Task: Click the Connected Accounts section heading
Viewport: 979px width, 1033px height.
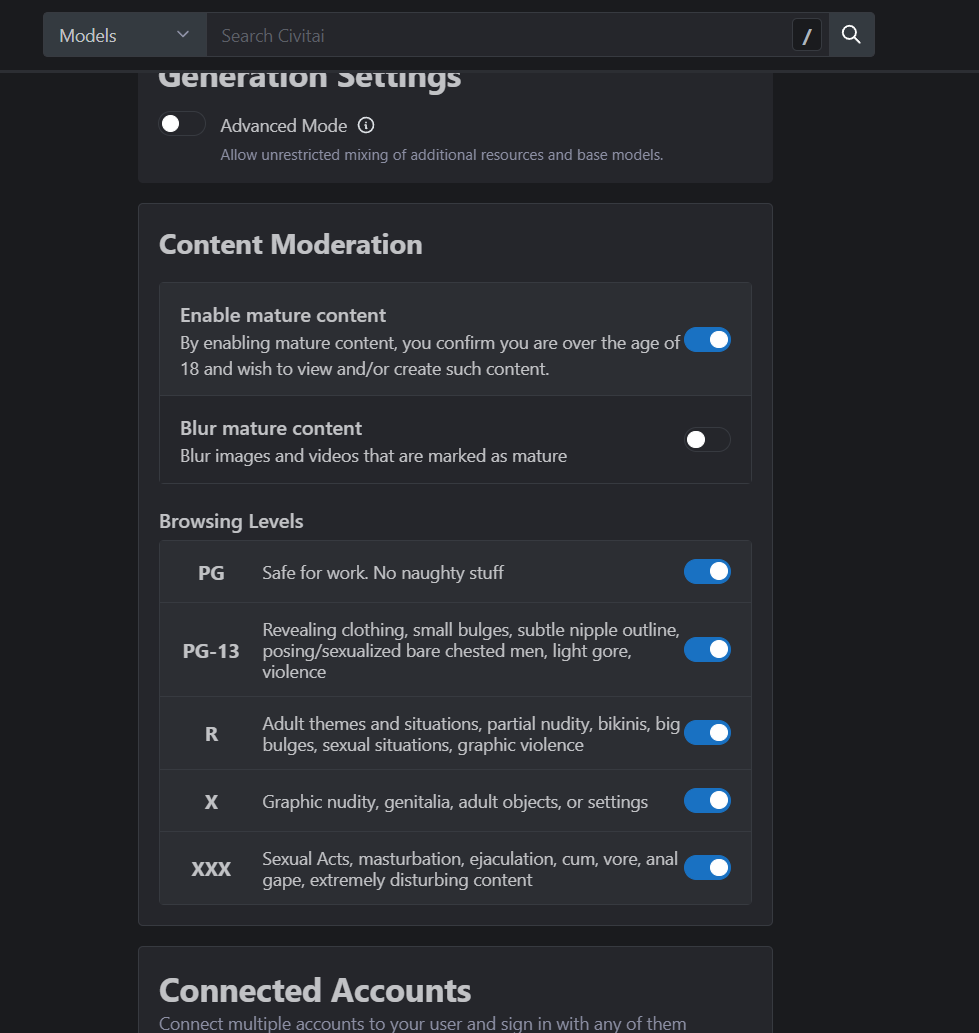Action: click(x=315, y=991)
